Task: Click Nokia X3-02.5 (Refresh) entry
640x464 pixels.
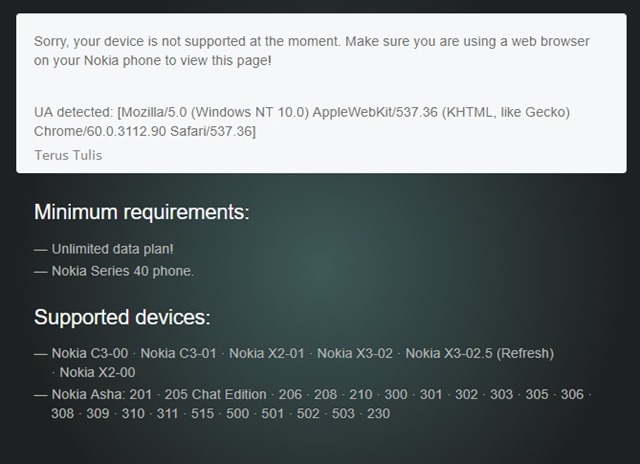Action: click(479, 353)
